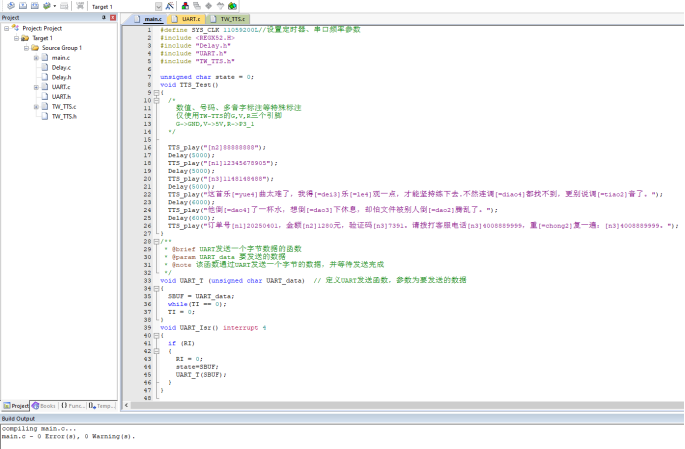This screenshot has width=685, height=449.
Task: Fold TTS_Test function body at line 9
Action: click(156, 93)
